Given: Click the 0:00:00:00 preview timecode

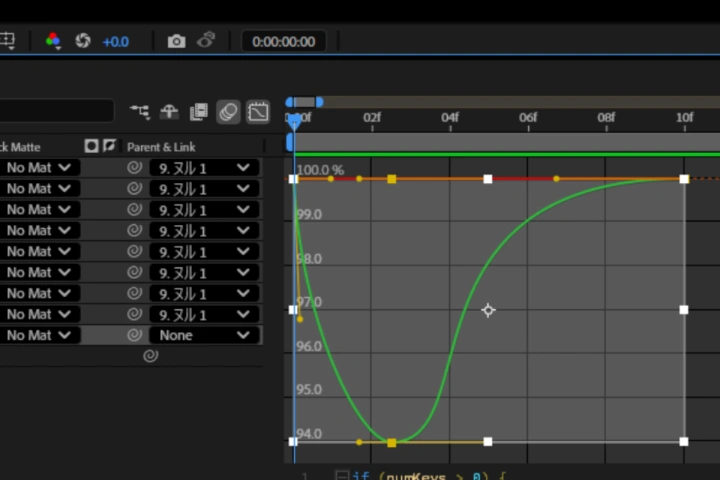Looking at the screenshot, I should pos(284,42).
